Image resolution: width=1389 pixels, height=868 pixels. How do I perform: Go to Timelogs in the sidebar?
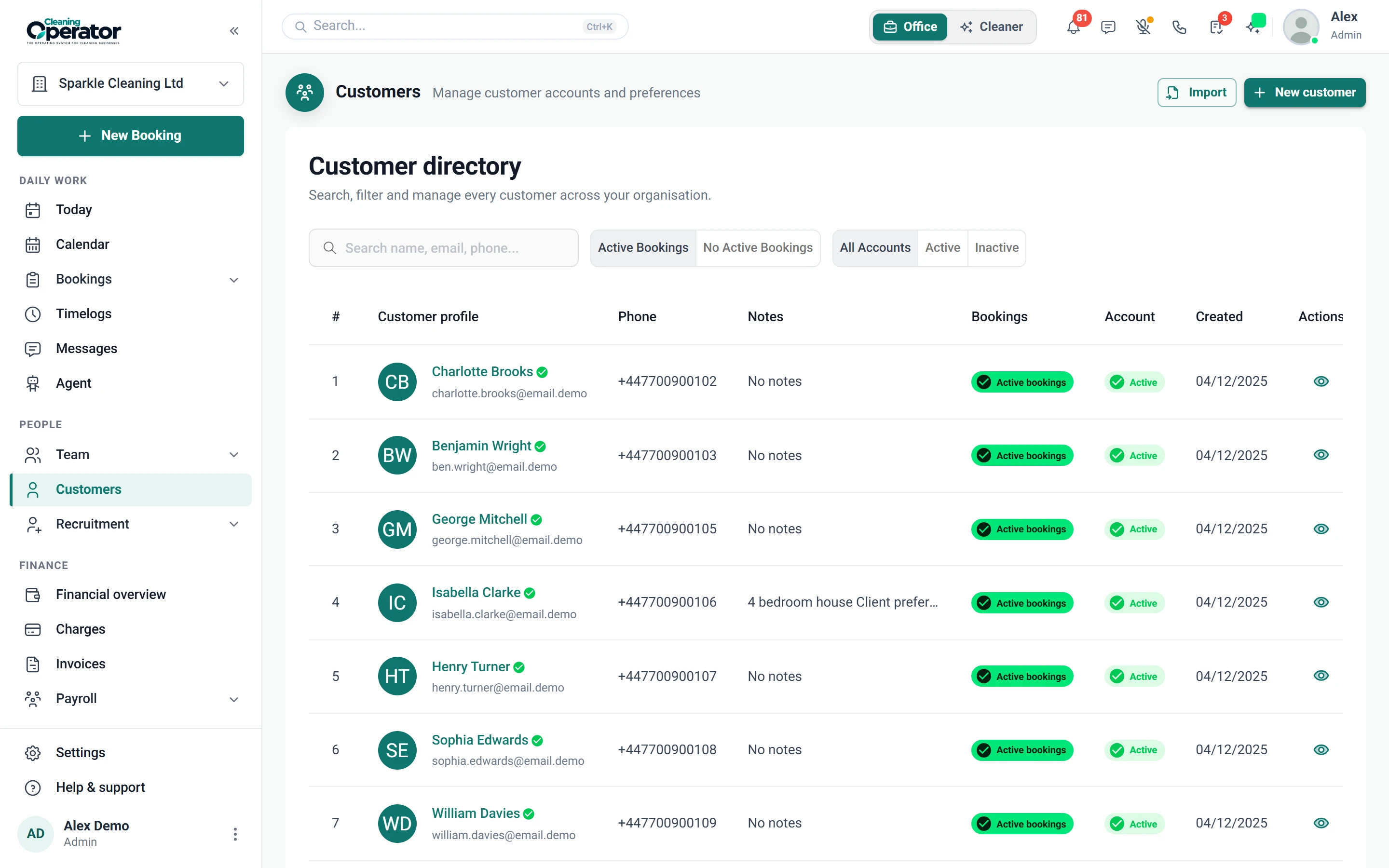(131, 314)
